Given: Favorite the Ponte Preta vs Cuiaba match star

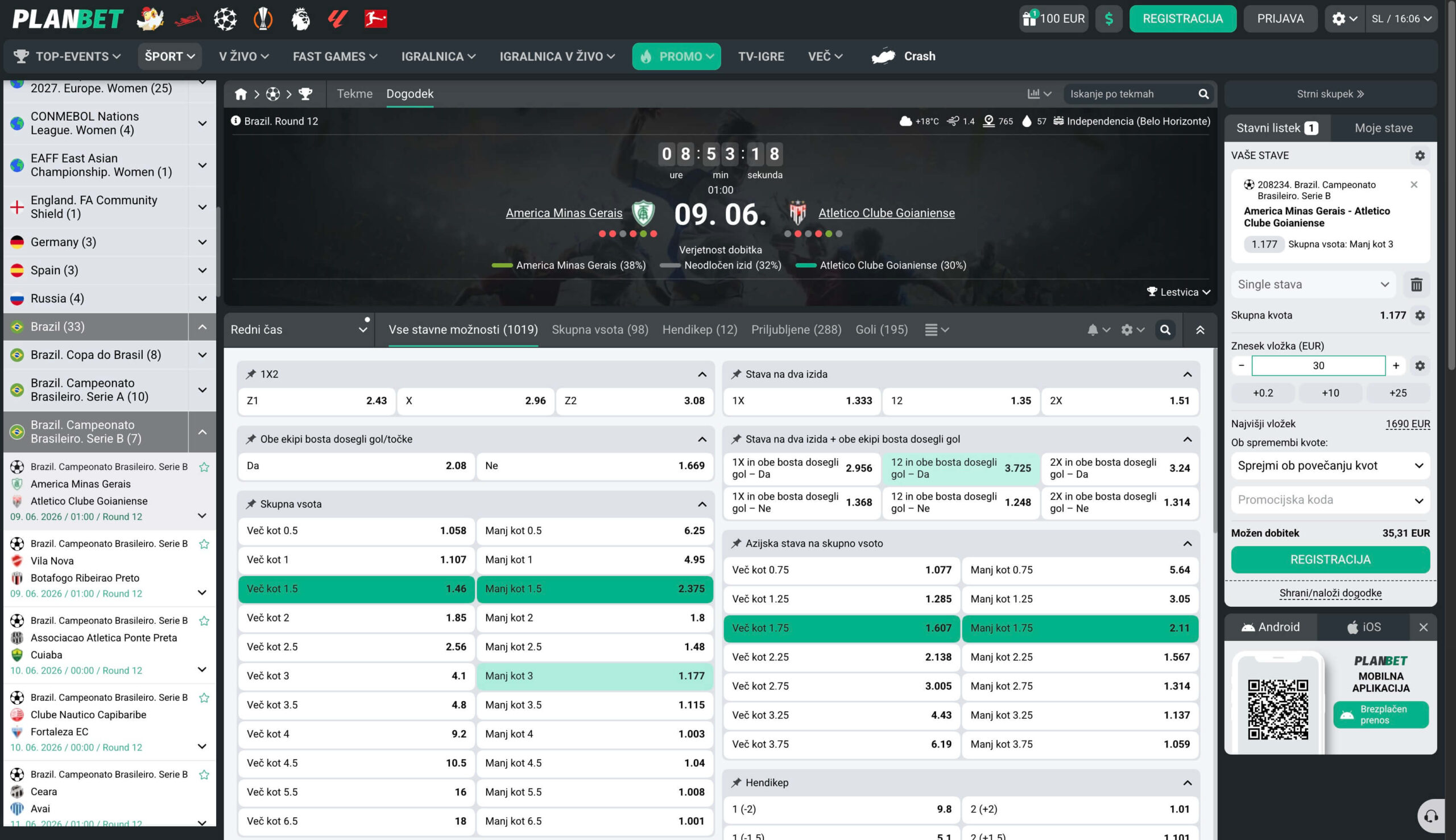Looking at the screenshot, I should (x=204, y=621).
